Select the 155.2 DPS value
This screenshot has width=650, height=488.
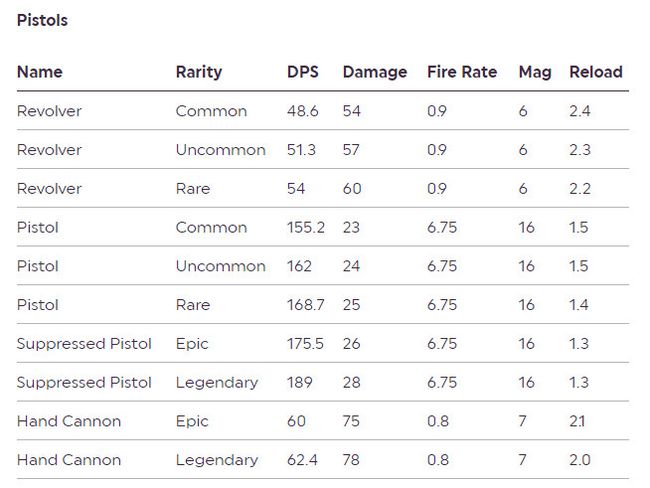tap(306, 227)
